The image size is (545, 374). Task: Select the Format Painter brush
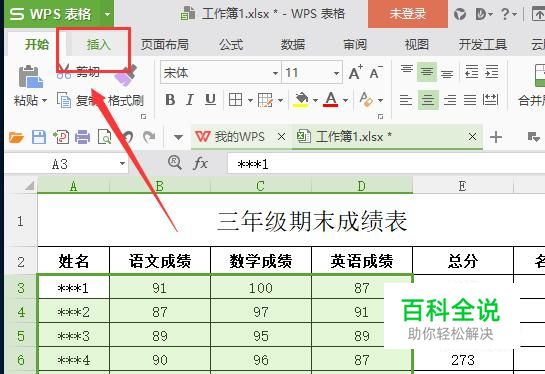(125, 76)
